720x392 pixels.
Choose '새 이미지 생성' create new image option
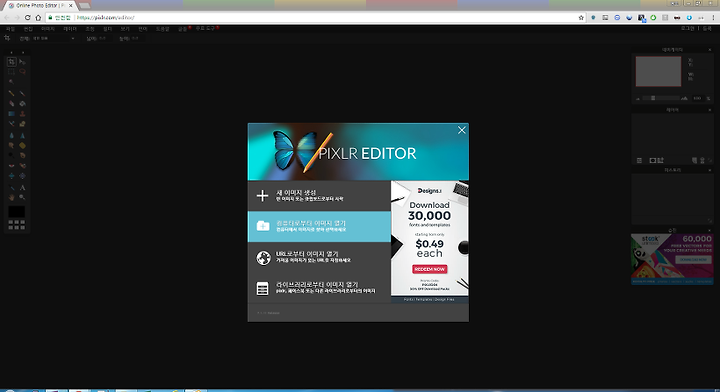click(319, 196)
